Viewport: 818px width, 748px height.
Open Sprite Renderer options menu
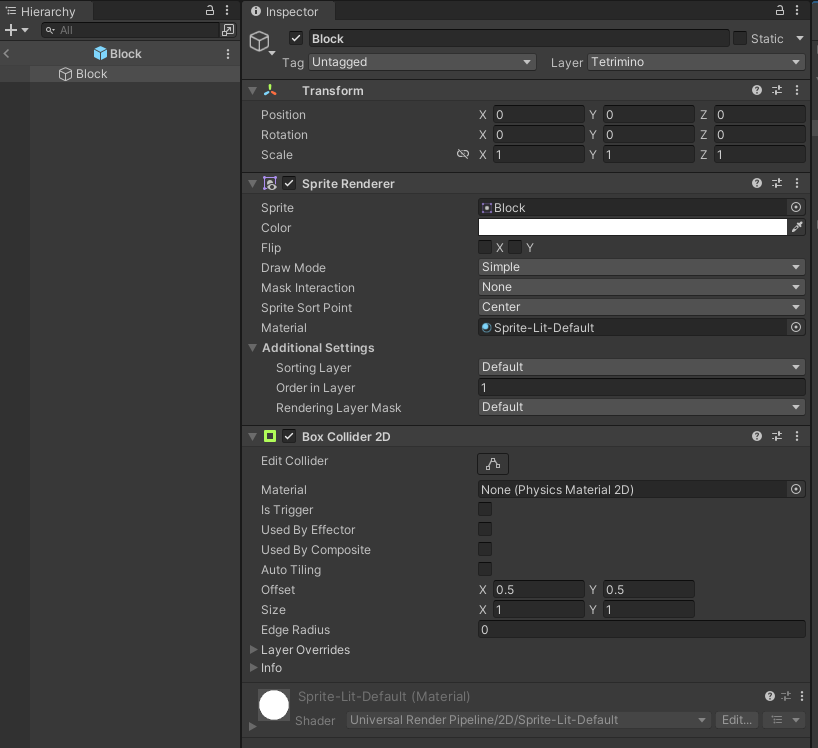(797, 183)
